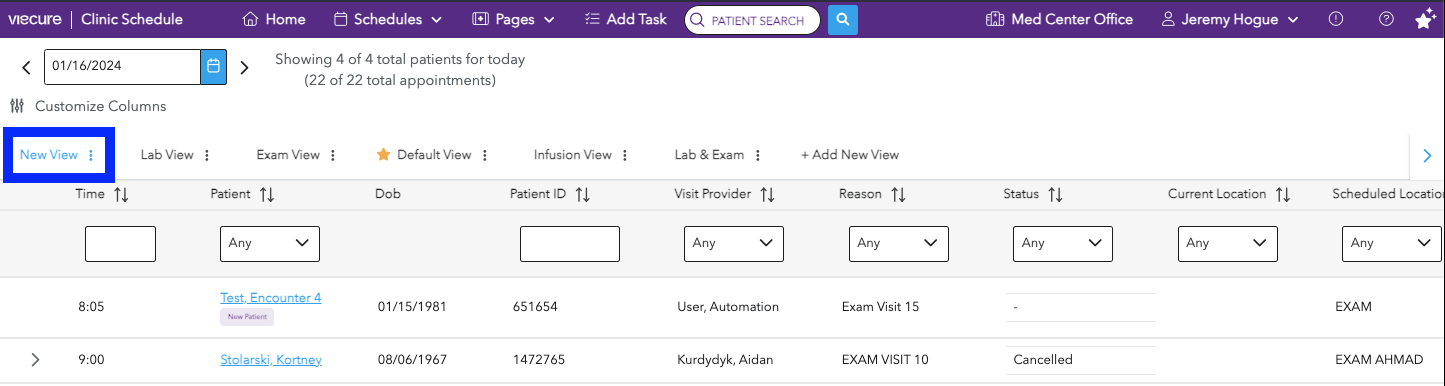
Task: Open Lab View three-dot options menu
Action: (x=207, y=155)
